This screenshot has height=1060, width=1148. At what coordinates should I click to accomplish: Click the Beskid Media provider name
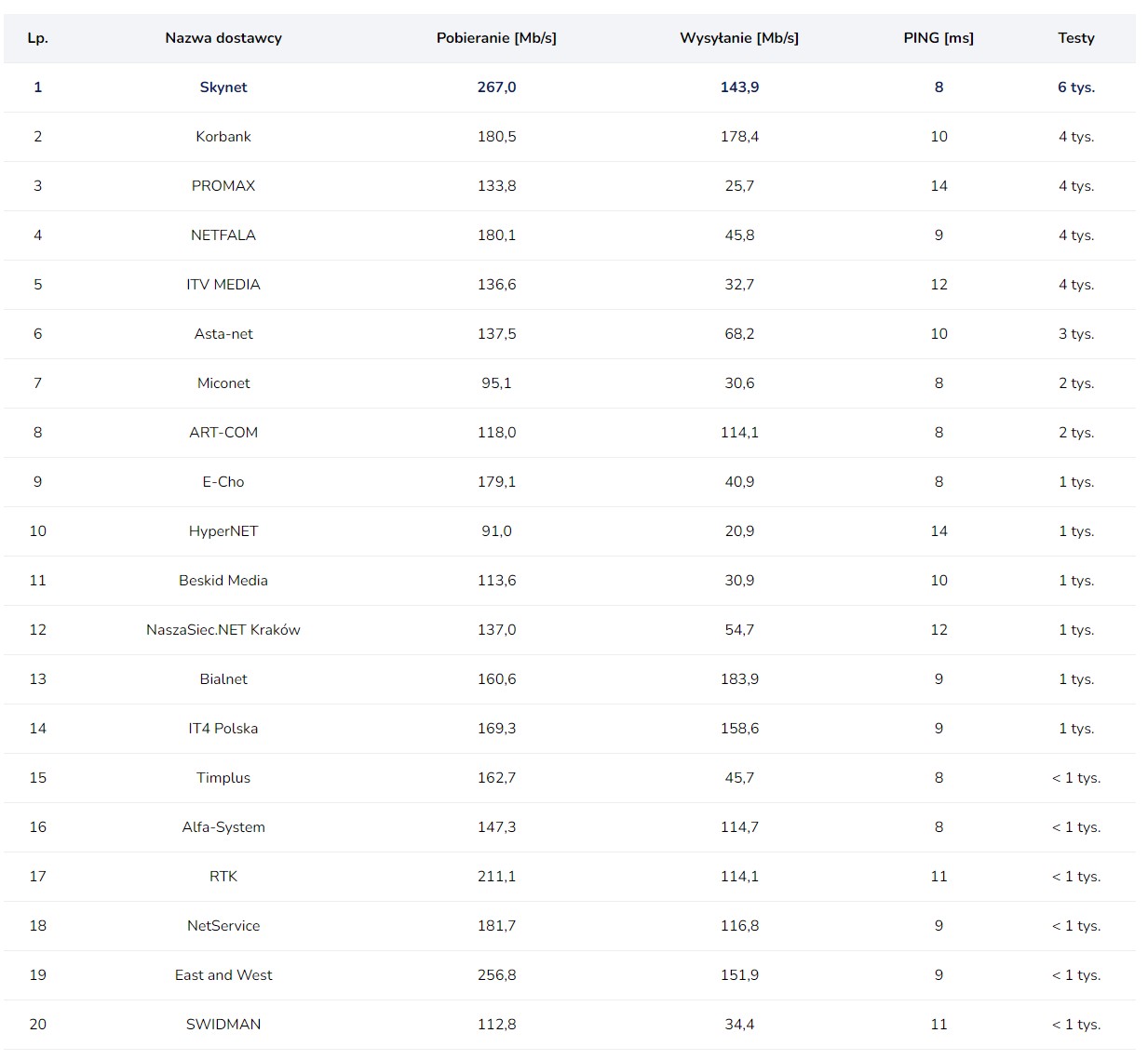click(x=223, y=581)
